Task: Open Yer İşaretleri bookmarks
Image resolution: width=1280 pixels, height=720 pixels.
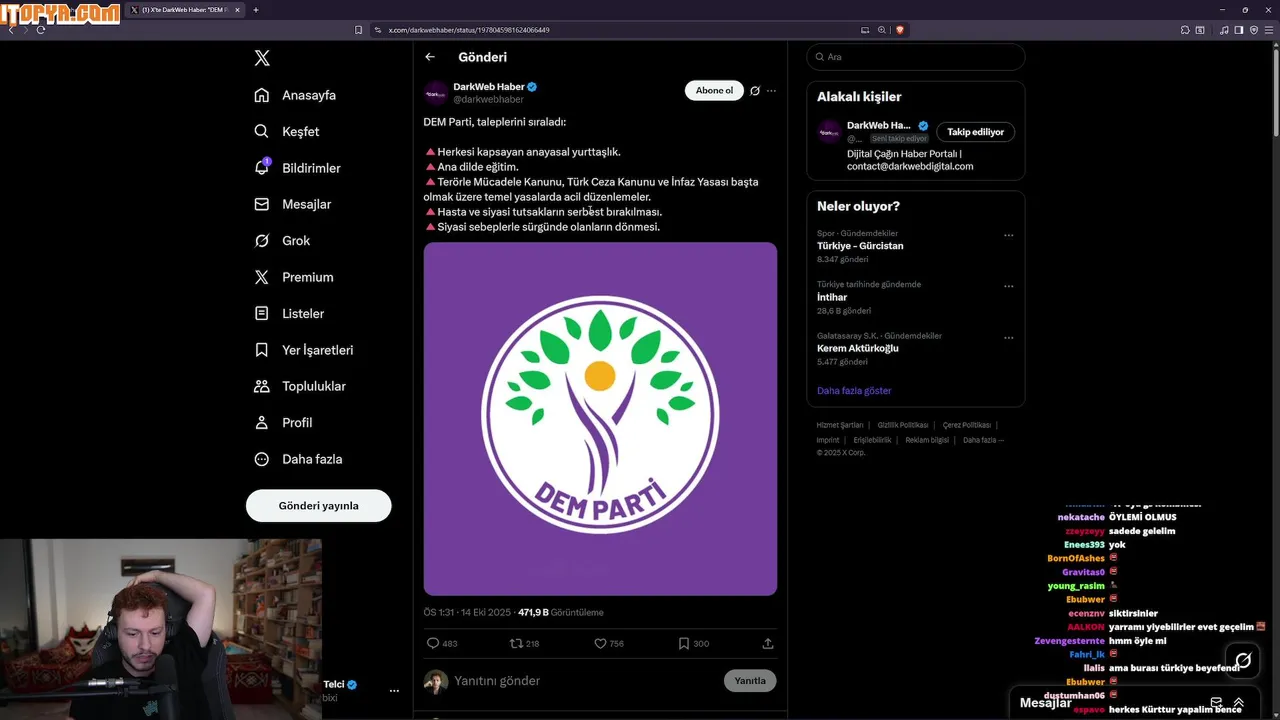Action: point(304,350)
